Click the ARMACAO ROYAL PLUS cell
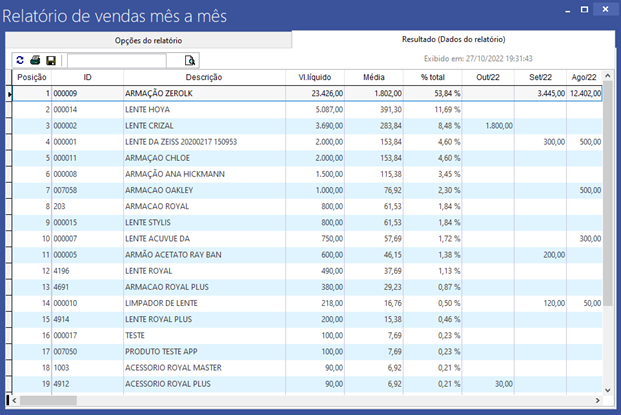This screenshot has width=621, height=415. [x=204, y=287]
